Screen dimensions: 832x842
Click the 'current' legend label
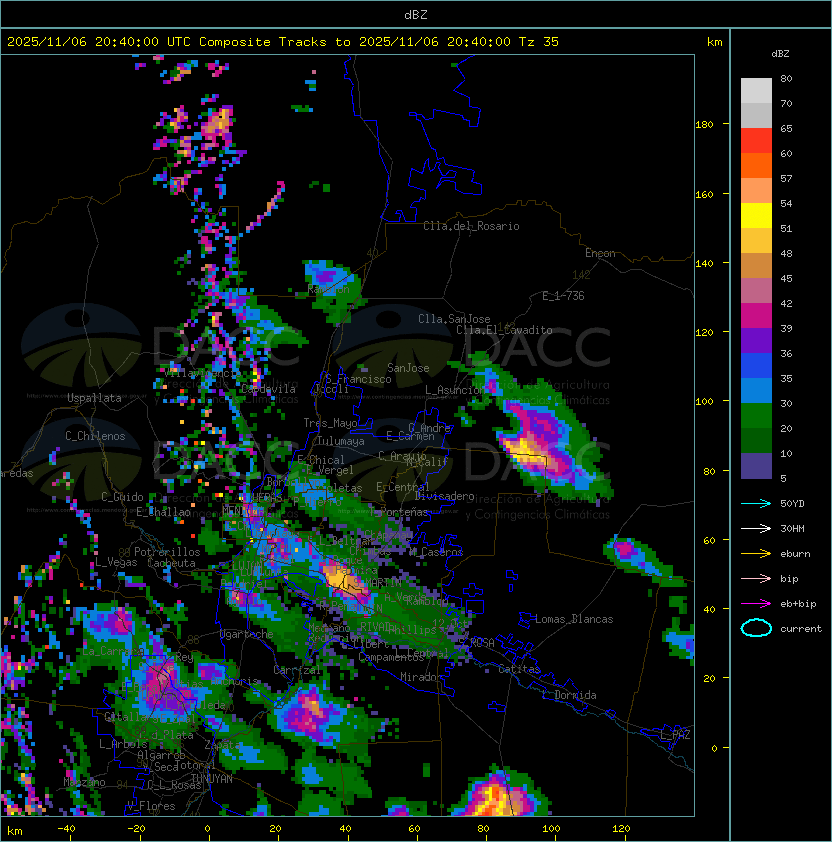click(801, 629)
